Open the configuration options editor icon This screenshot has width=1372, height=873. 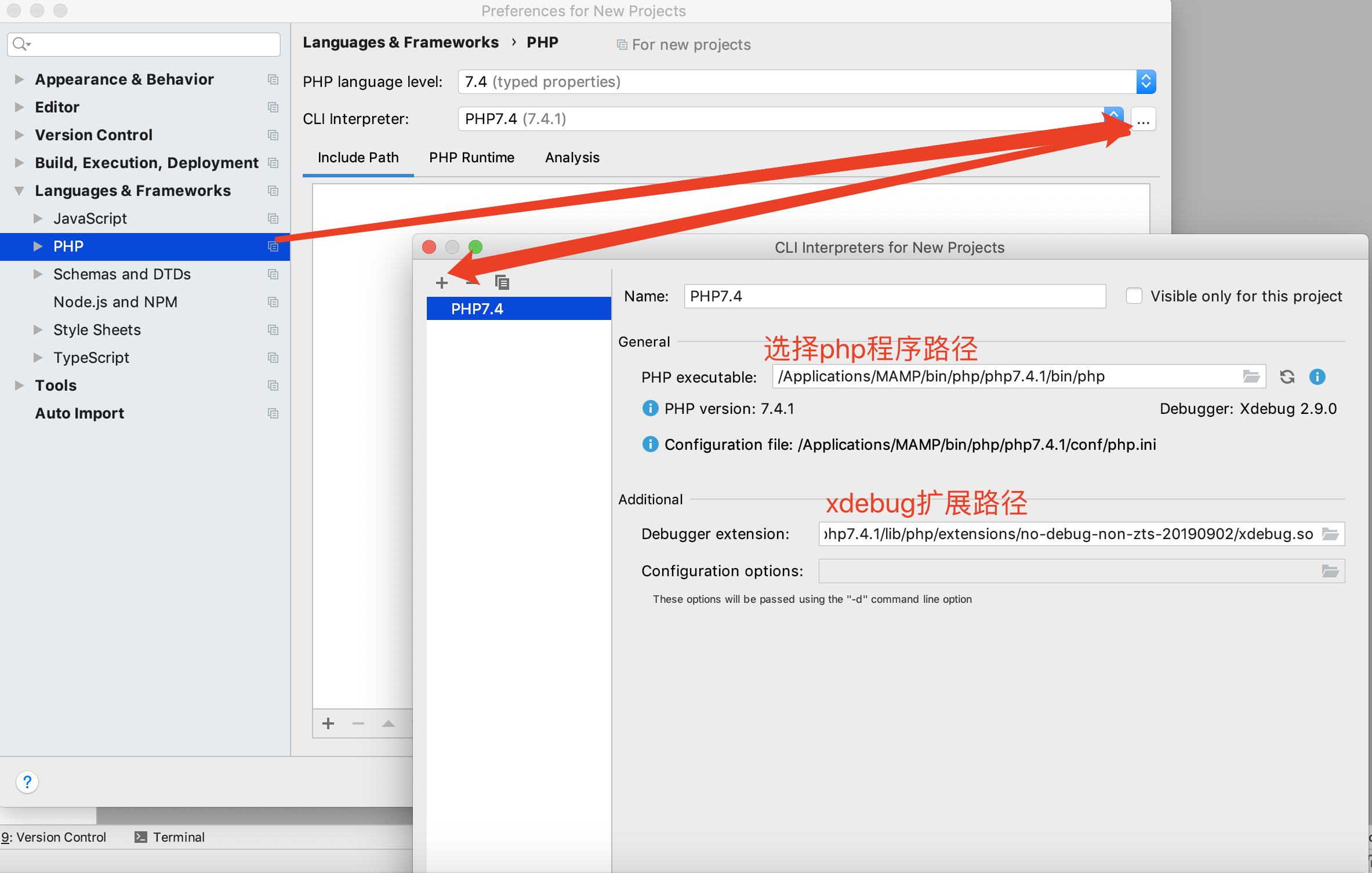click(1330, 571)
